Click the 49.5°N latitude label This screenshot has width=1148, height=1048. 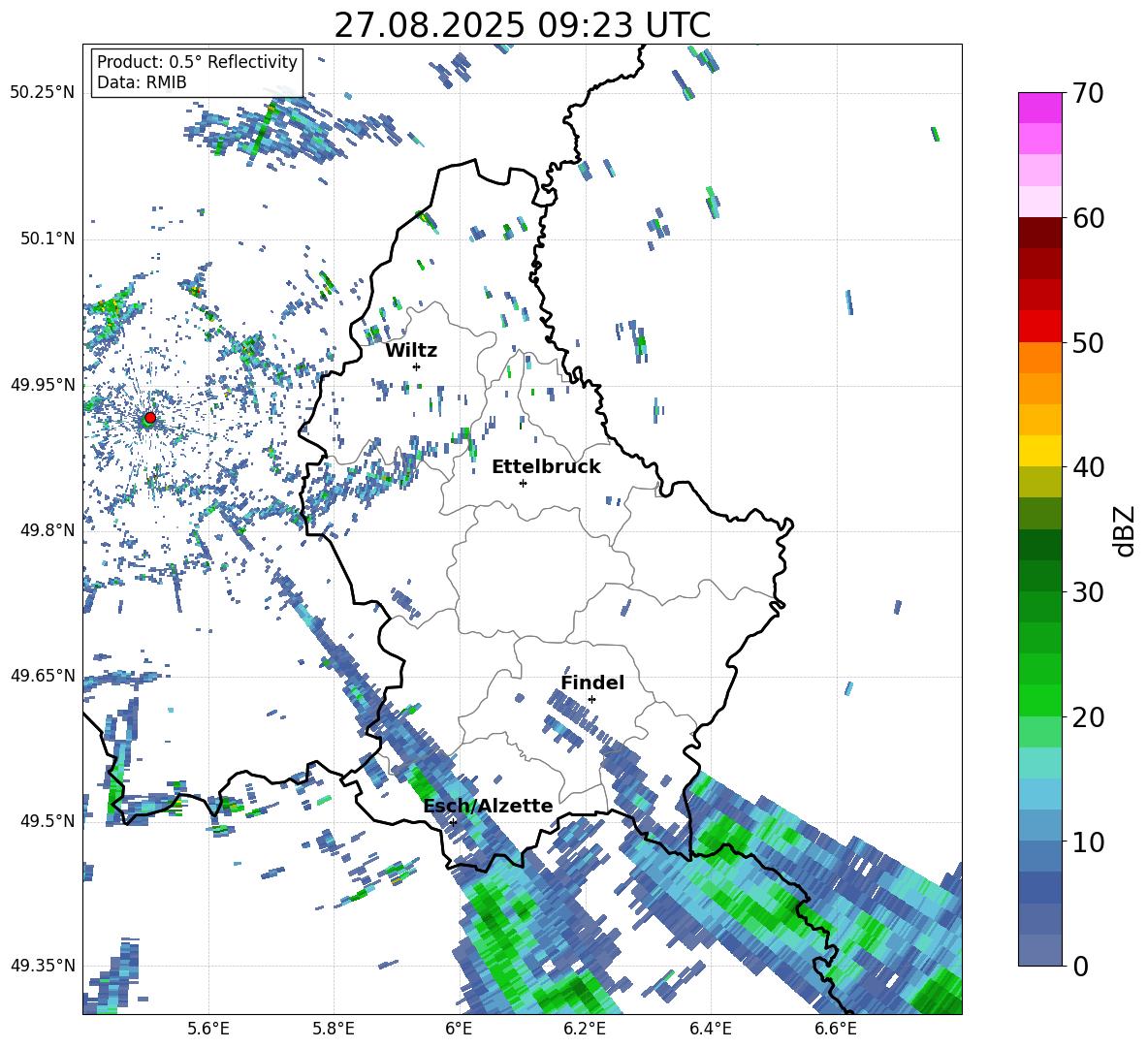tap(47, 821)
